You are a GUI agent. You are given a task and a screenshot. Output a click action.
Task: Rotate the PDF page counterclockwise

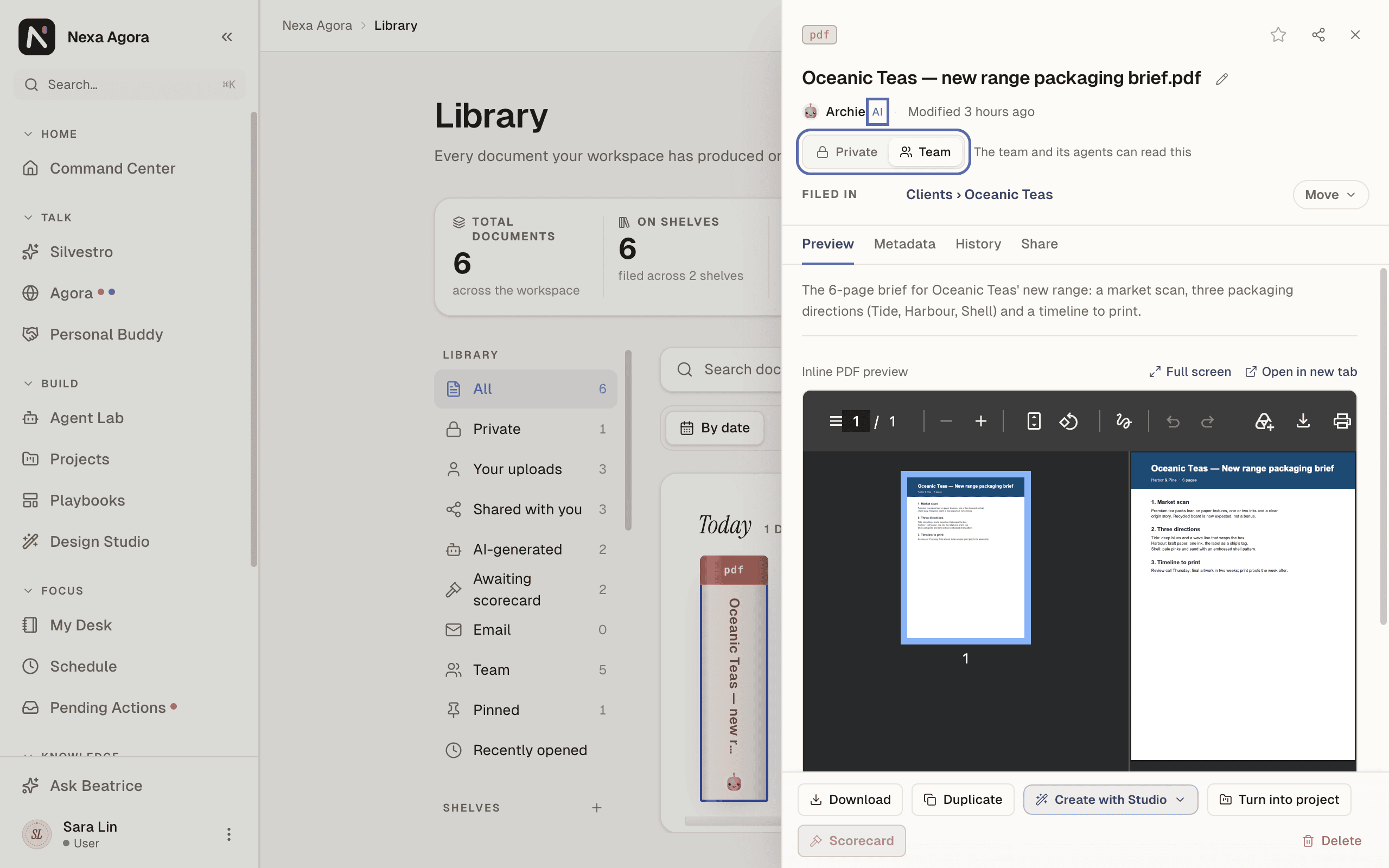(x=1068, y=422)
